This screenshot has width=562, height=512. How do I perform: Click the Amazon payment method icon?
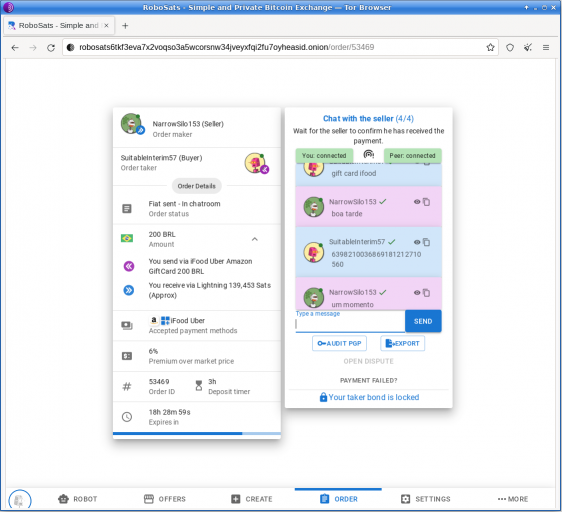pos(154,320)
